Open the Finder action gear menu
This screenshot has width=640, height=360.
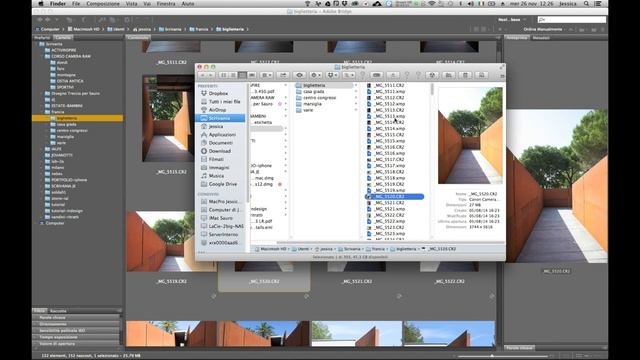[316, 75]
